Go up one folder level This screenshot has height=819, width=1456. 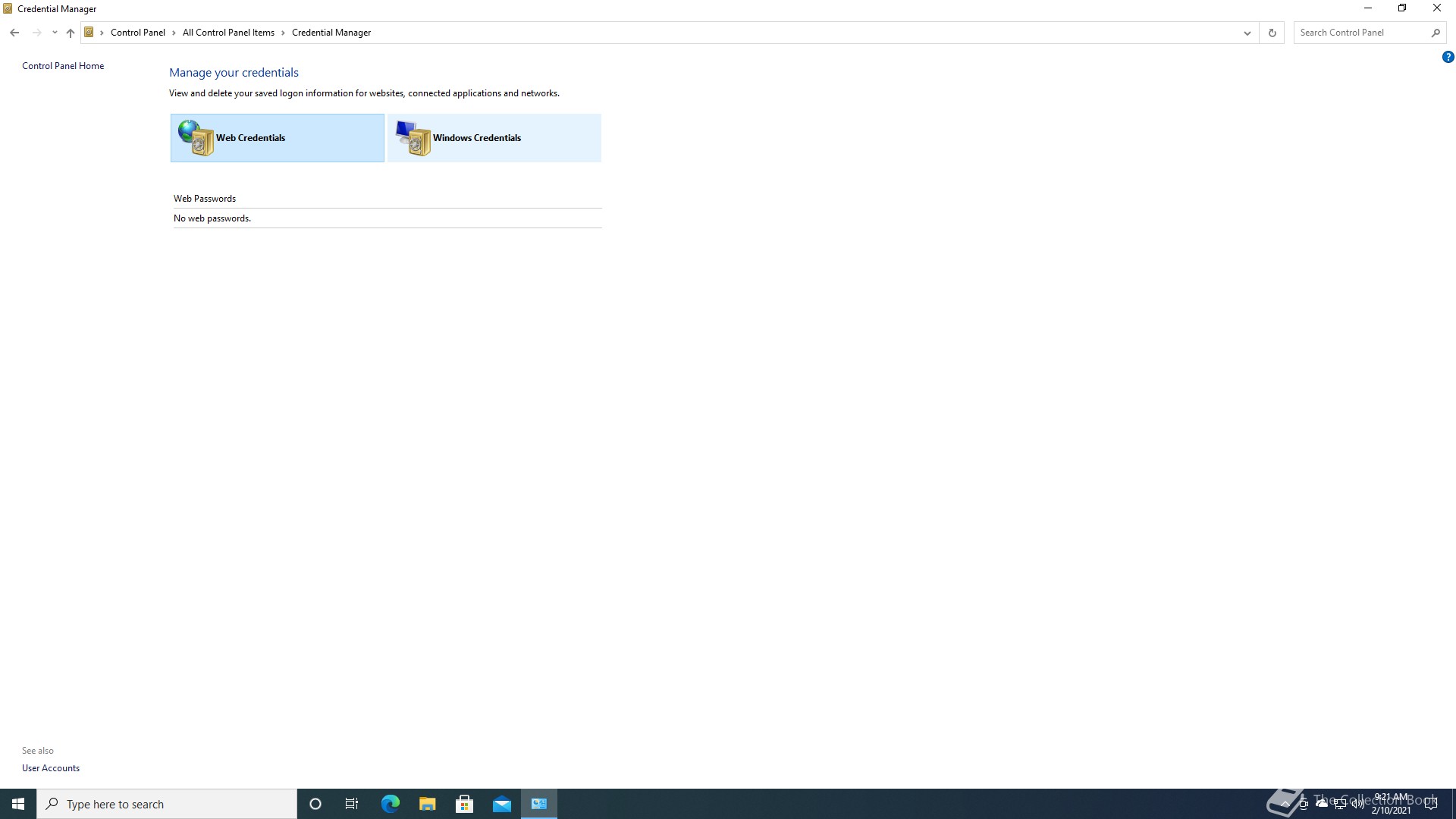point(71,33)
